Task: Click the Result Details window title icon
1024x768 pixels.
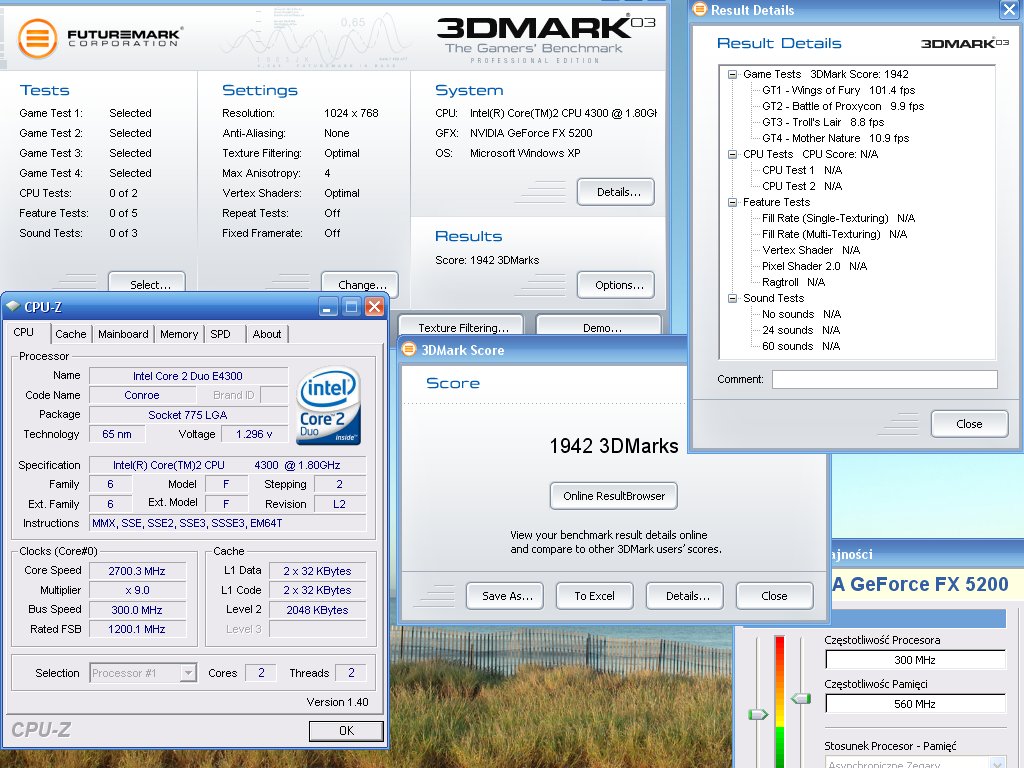Action: 700,9
